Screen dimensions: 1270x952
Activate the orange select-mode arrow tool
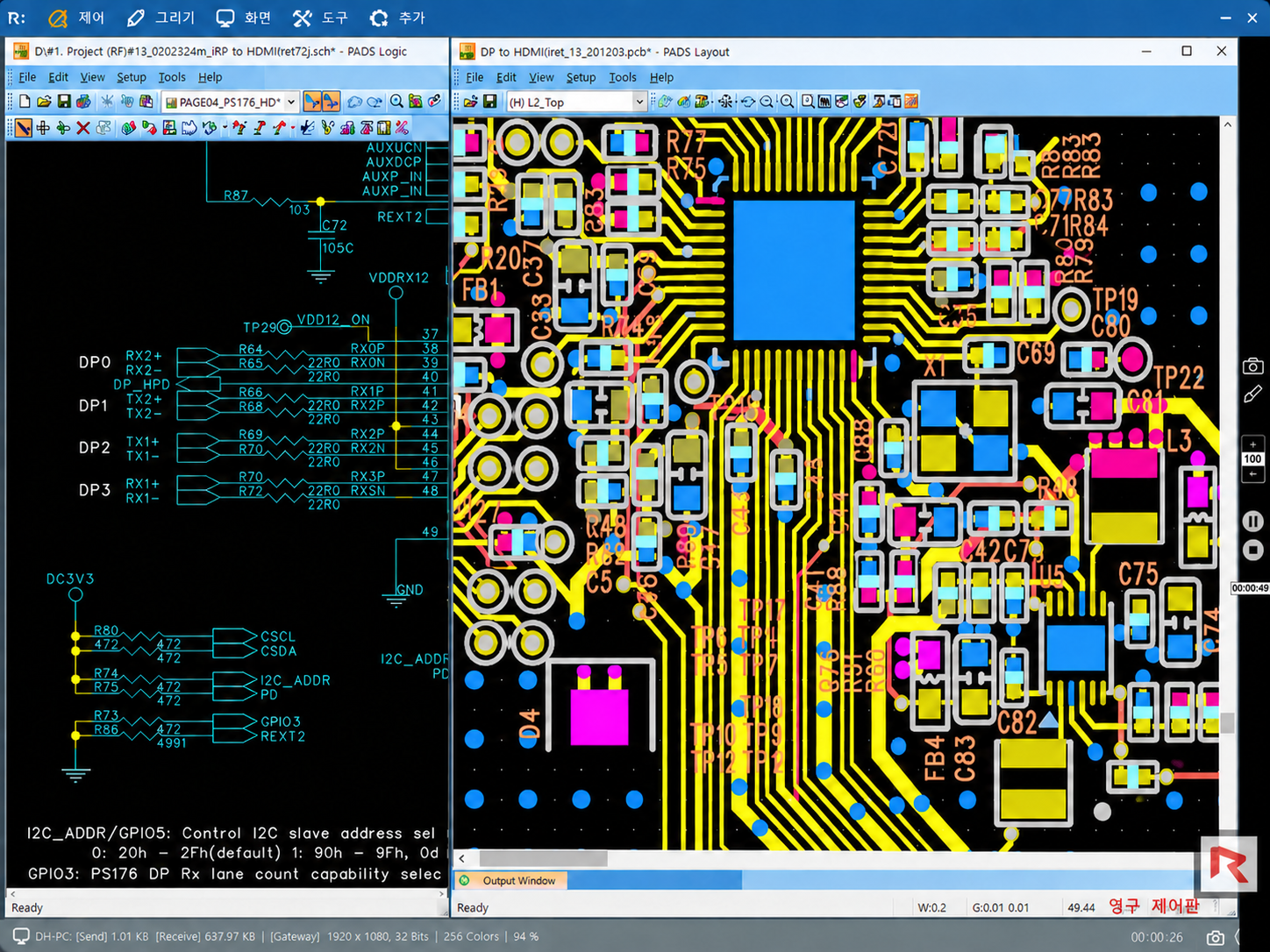23,128
